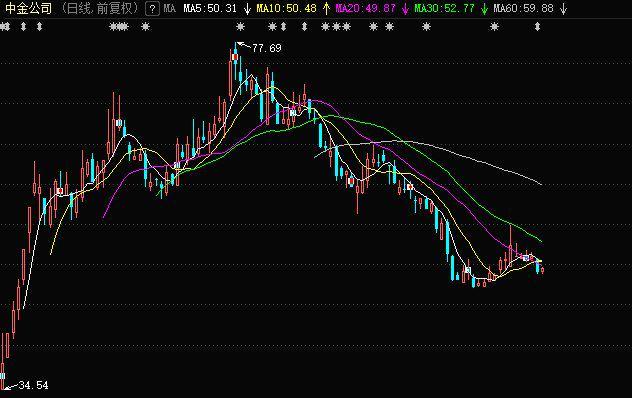This screenshot has height=398, width=632.
Task: Click the green down arrow after MA30
Action: tap(484, 8)
